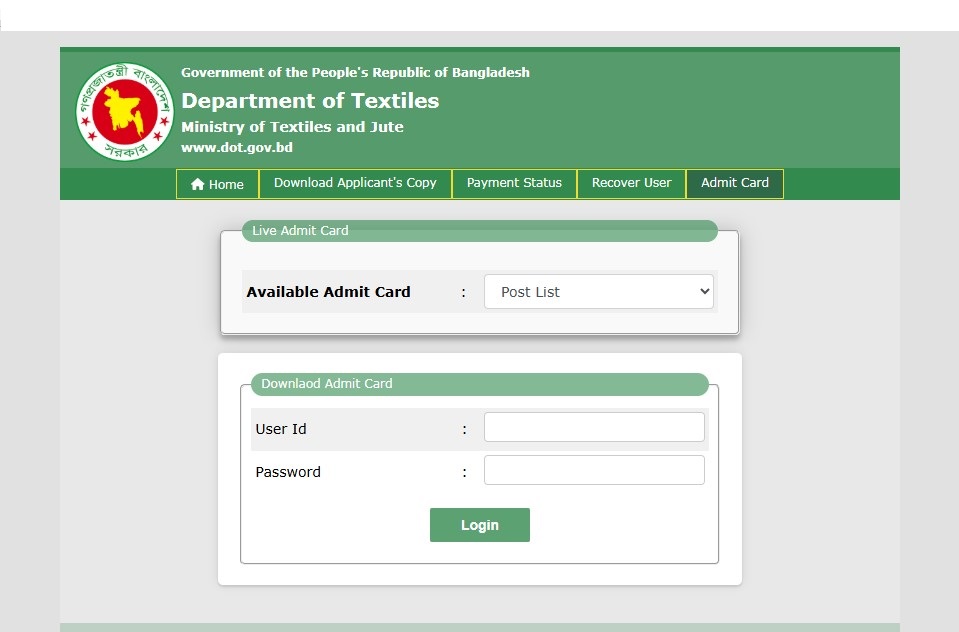
Task: Focus the Password input field
Action: click(594, 470)
